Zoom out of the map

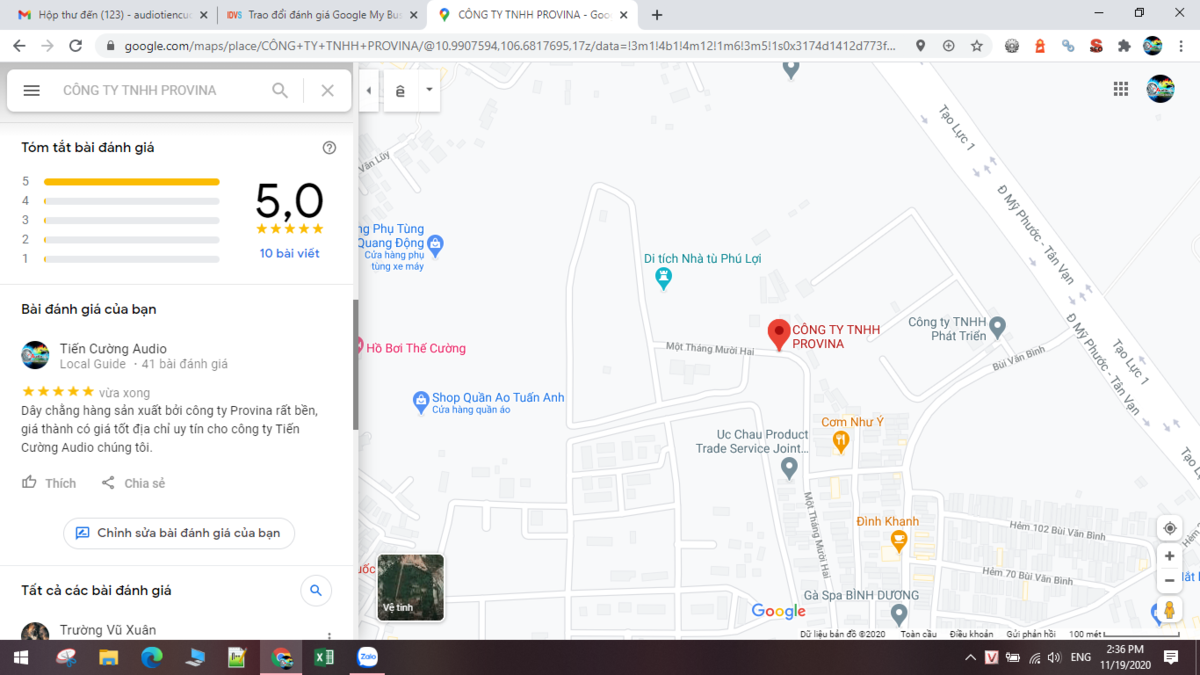pos(1169,580)
